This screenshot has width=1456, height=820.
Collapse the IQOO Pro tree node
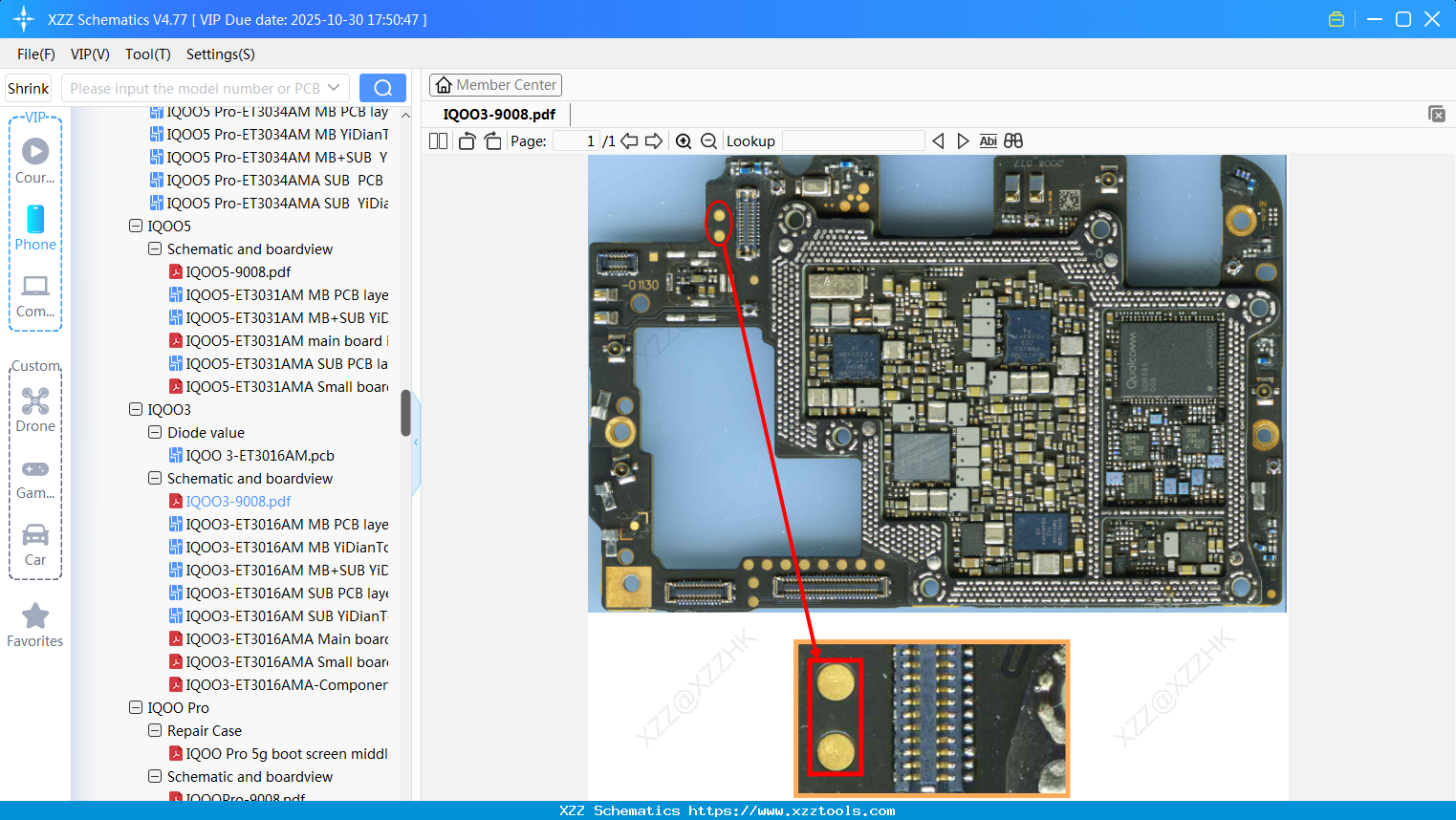136,708
